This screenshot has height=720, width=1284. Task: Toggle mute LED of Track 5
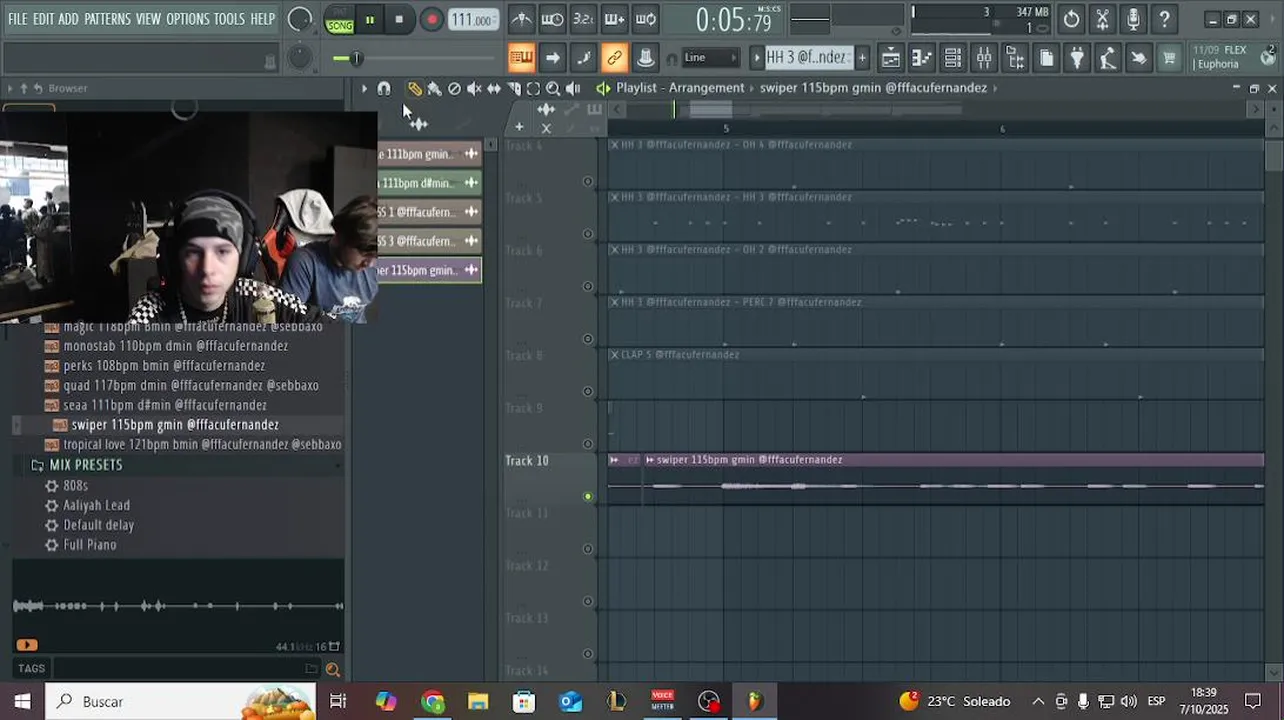(x=588, y=234)
